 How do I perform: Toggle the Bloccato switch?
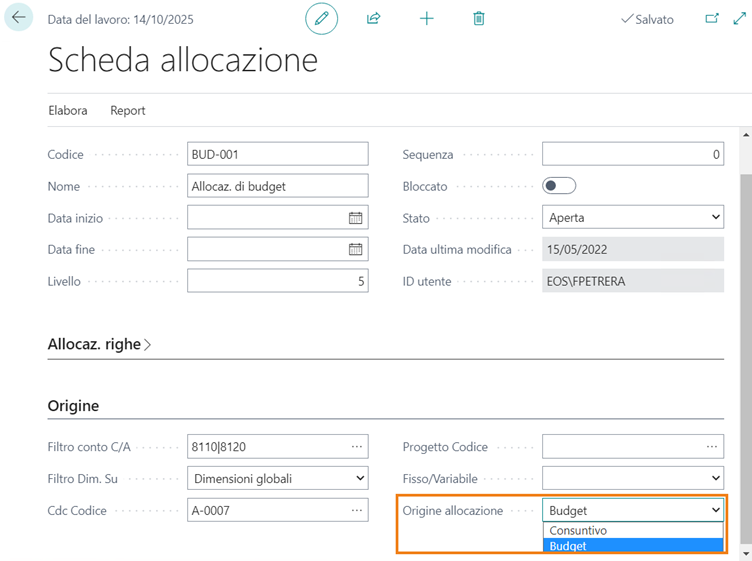(559, 186)
